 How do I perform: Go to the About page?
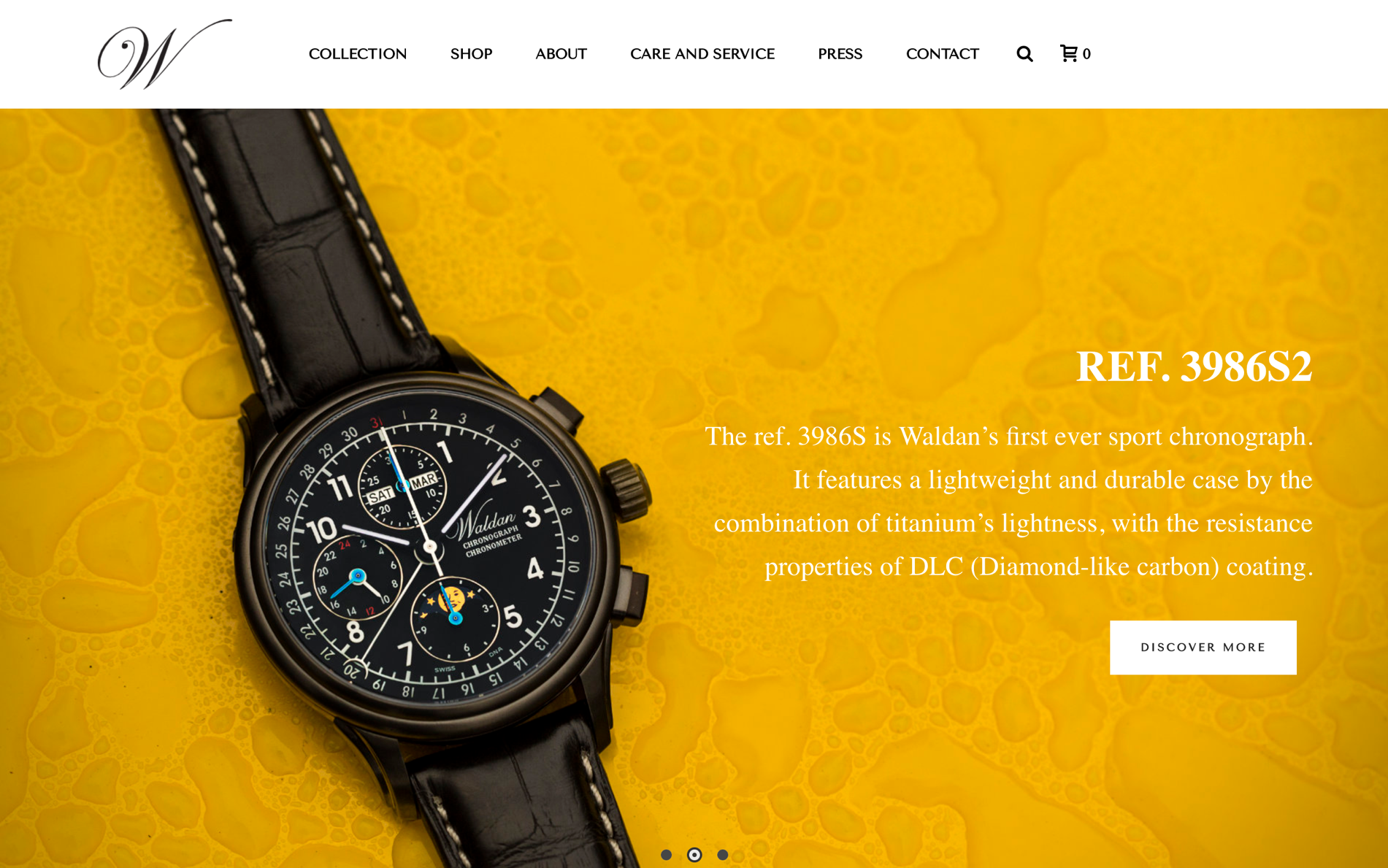[561, 54]
